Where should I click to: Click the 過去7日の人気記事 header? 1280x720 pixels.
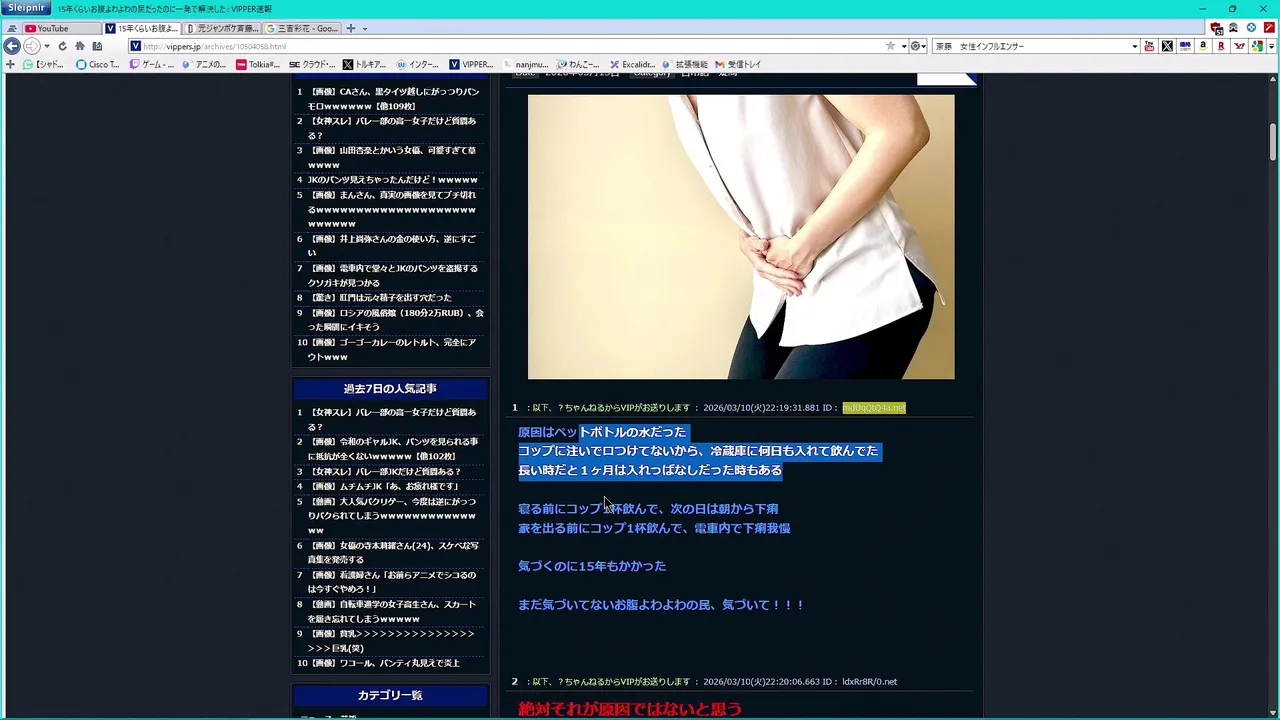coord(390,388)
